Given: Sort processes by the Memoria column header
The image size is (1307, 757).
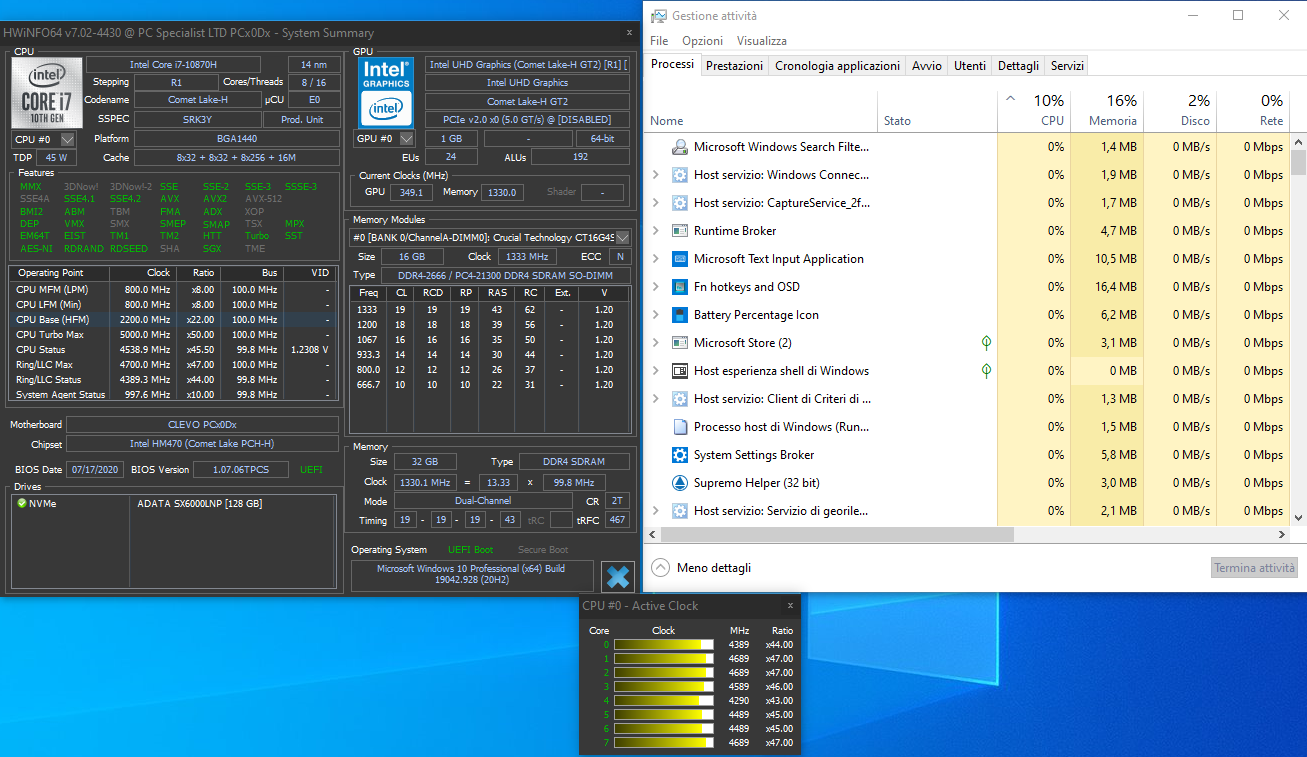Looking at the screenshot, I should (1107, 112).
